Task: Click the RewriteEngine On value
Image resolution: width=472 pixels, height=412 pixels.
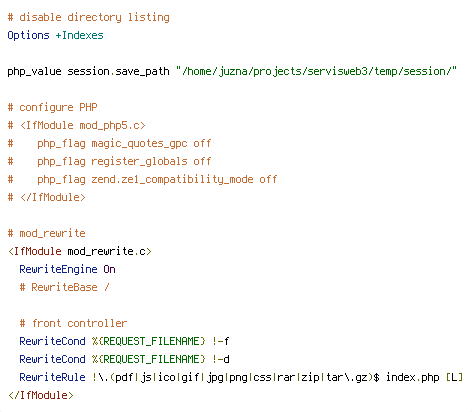Action: tap(109, 269)
